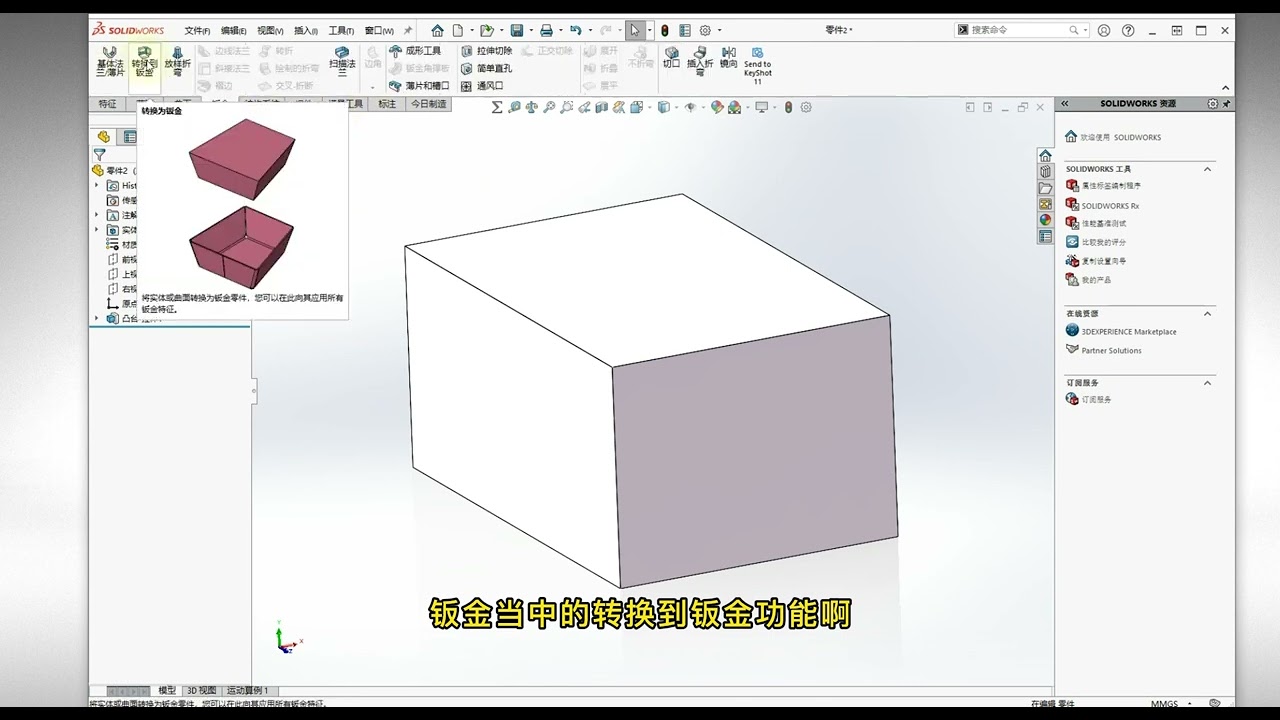
Task: Click the MMGS unit system in status bar
Action: pos(1164,703)
